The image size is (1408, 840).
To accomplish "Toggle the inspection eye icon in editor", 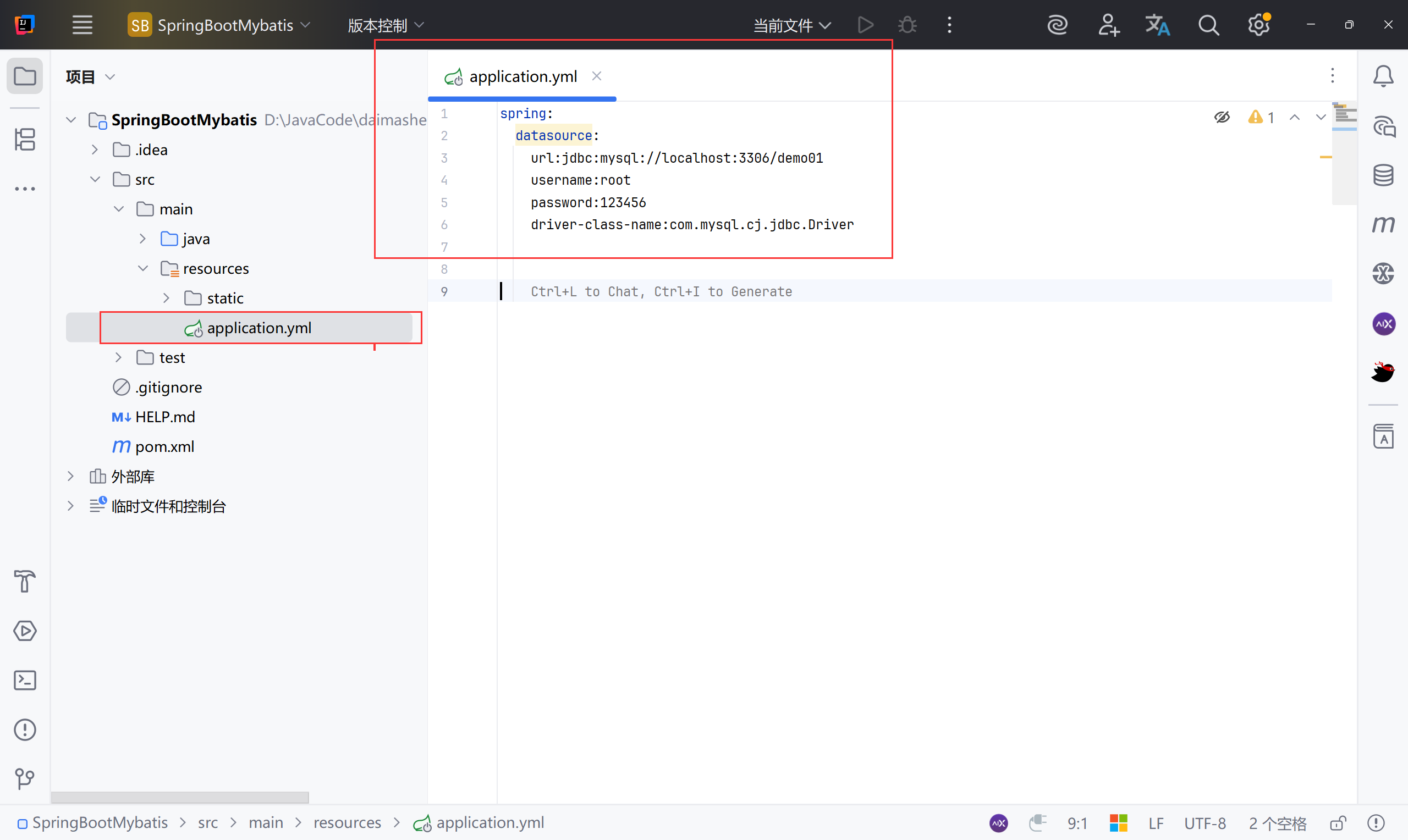I will tap(1222, 117).
